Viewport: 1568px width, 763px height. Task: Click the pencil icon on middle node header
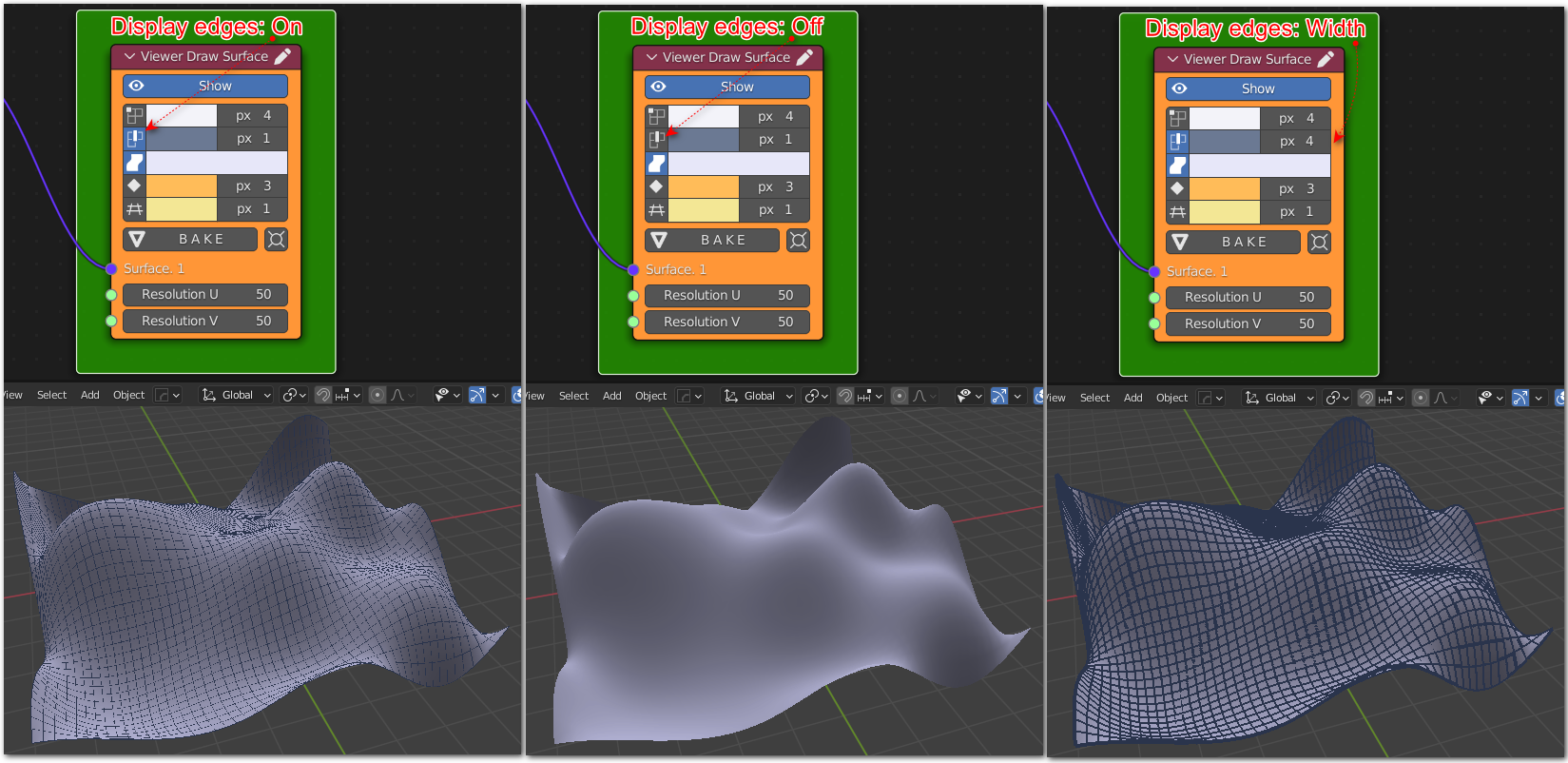click(x=804, y=57)
